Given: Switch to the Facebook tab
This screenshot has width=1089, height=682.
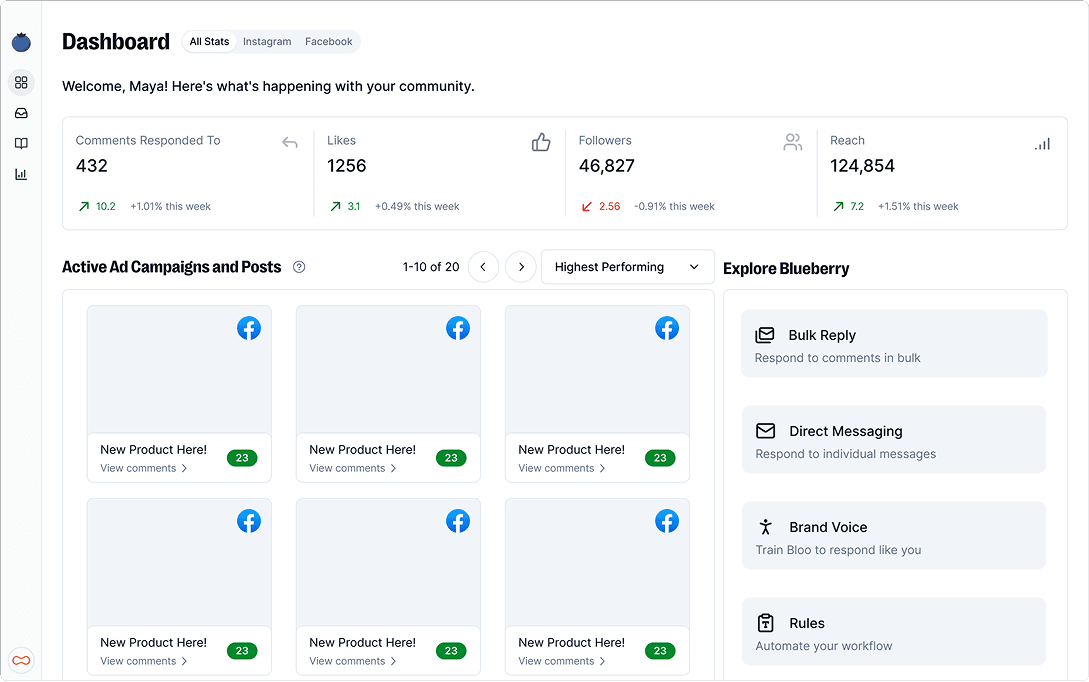Looking at the screenshot, I should tap(328, 42).
